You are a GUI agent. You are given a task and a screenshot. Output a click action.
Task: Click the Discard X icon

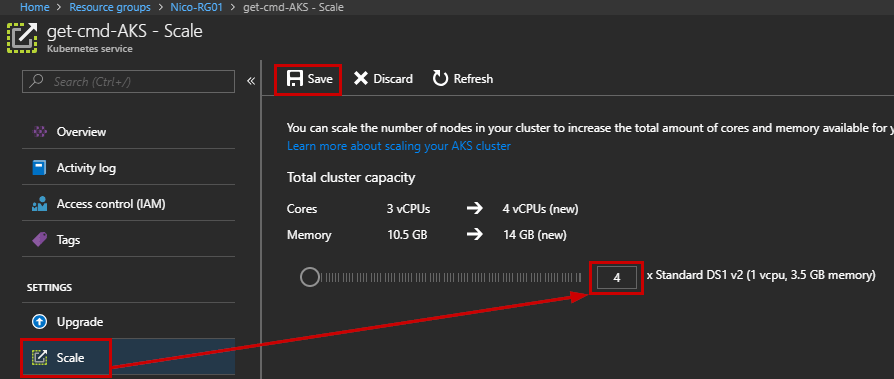click(x=361, y=79)
